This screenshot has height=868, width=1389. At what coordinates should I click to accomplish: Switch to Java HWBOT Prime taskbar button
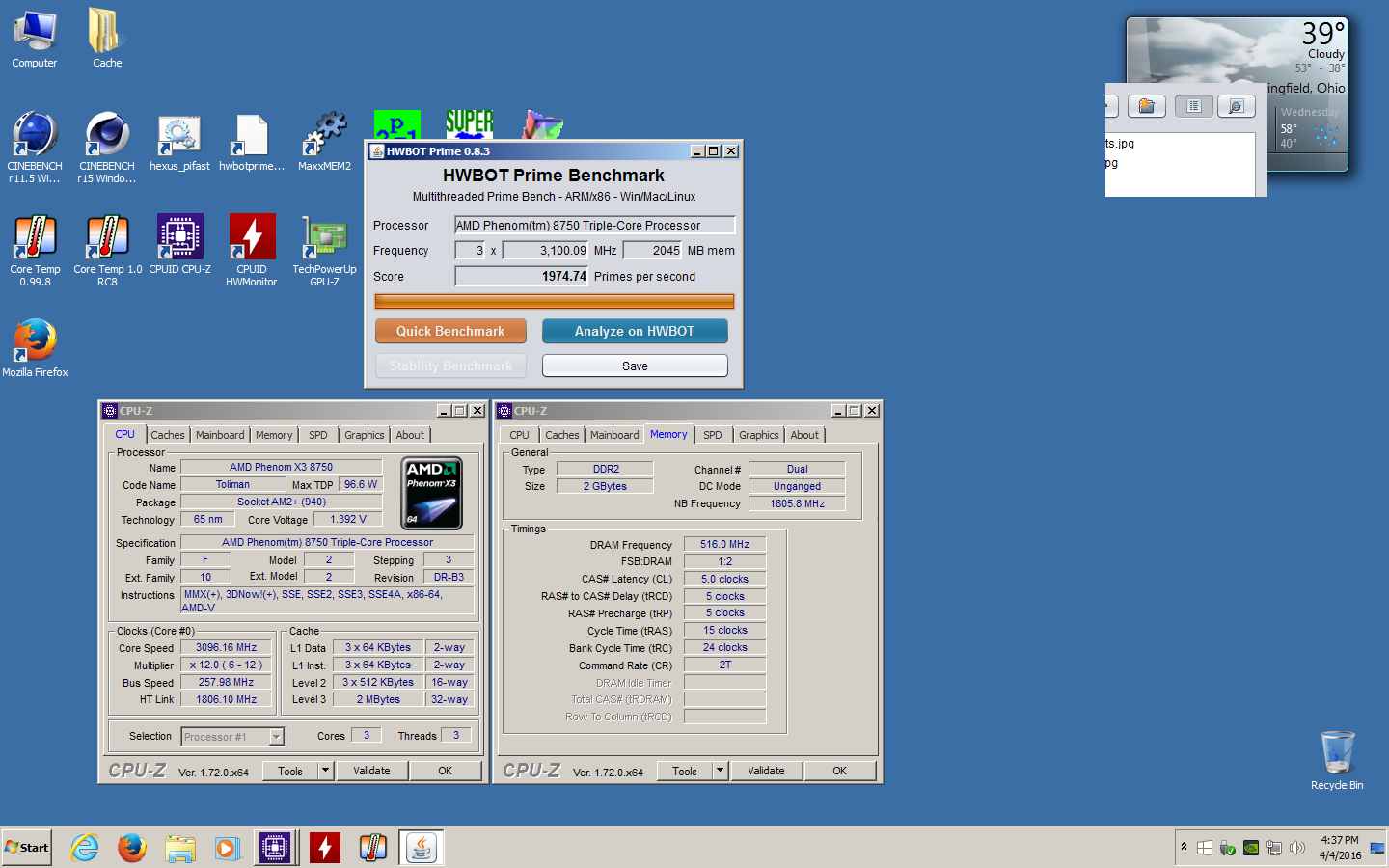click(x=421, y=848)
